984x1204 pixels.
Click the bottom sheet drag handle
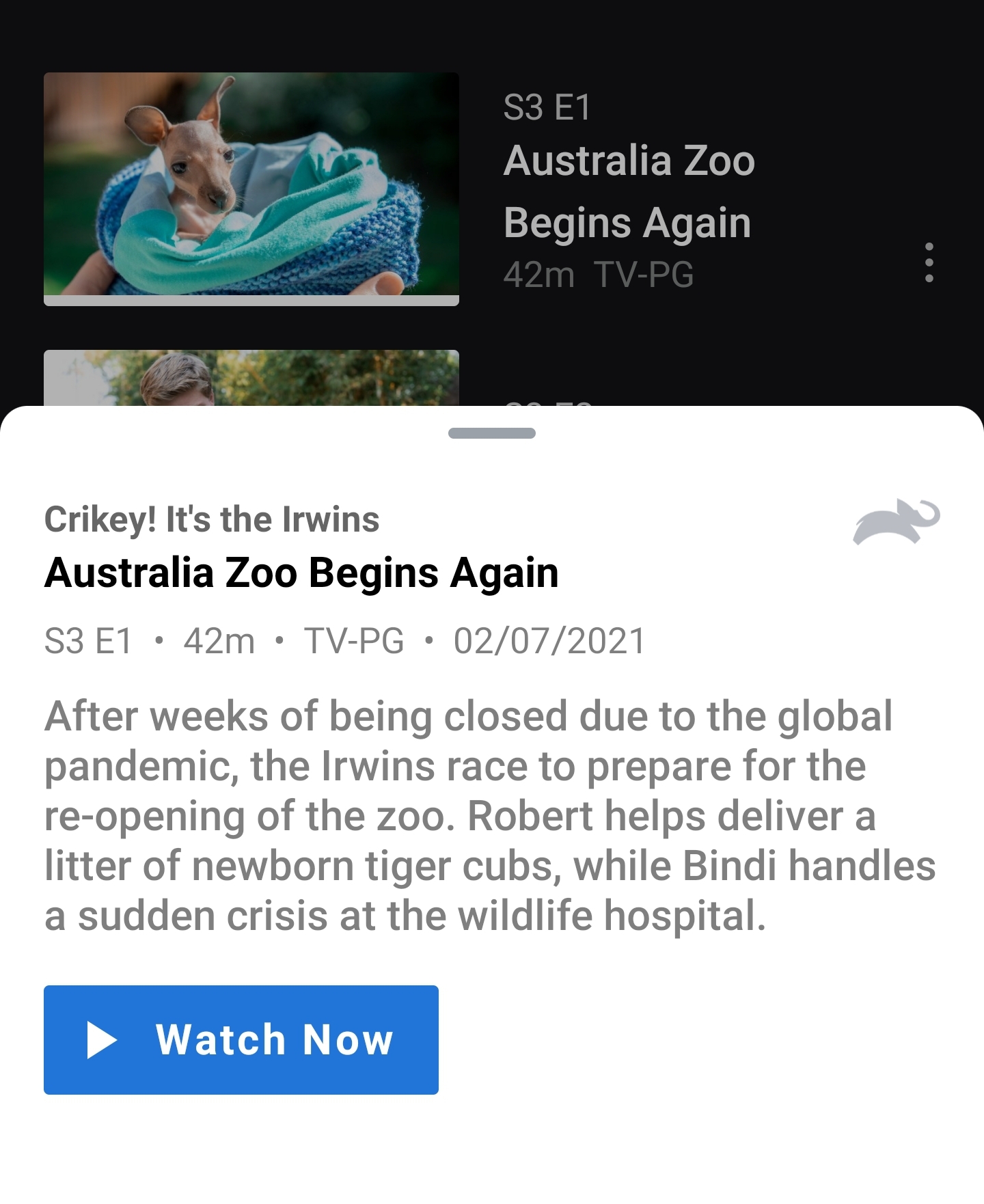492,433
